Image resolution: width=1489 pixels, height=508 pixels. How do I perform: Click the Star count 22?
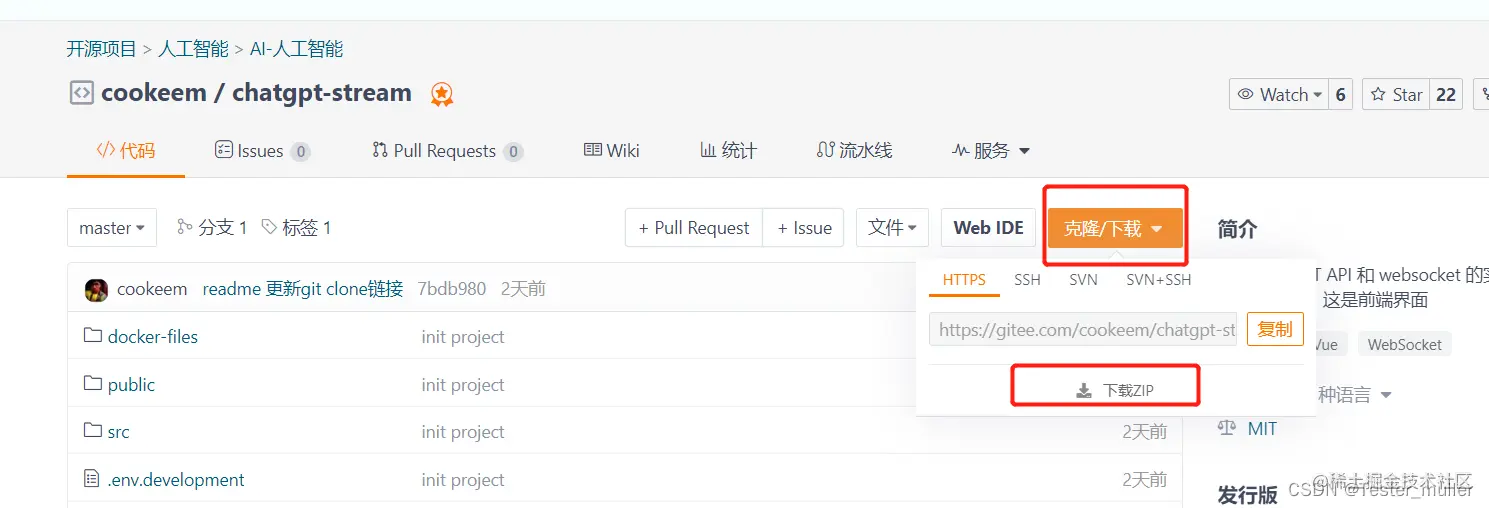[x=1446, y=94]
